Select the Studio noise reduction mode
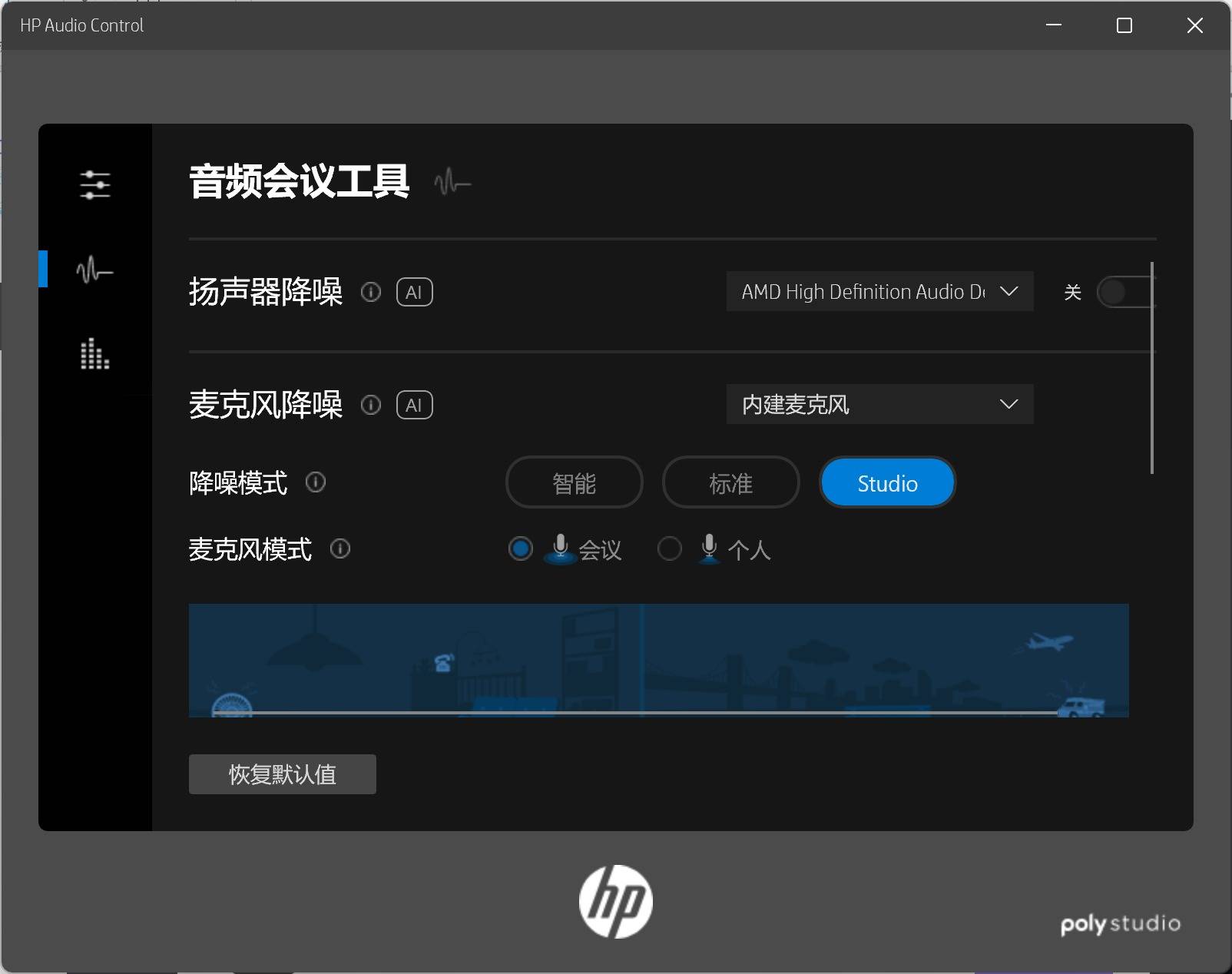This screenshot has height=974, width=1232. (888, 482)
